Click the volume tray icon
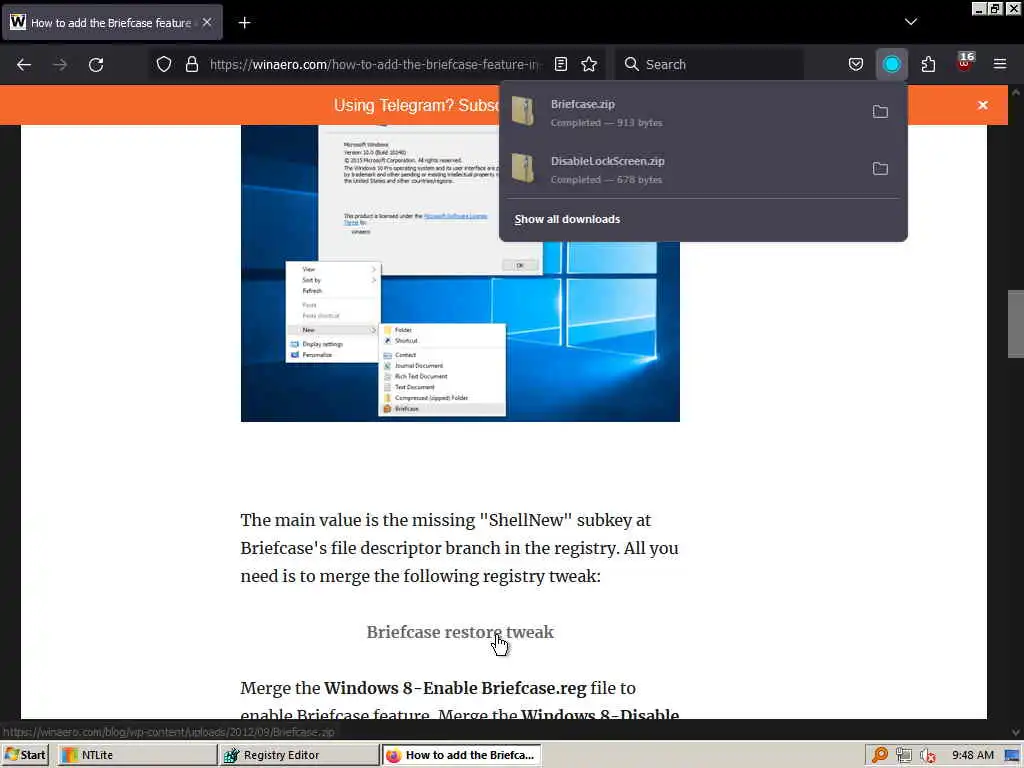The image size is (1024, 768). tap(927, 755)
